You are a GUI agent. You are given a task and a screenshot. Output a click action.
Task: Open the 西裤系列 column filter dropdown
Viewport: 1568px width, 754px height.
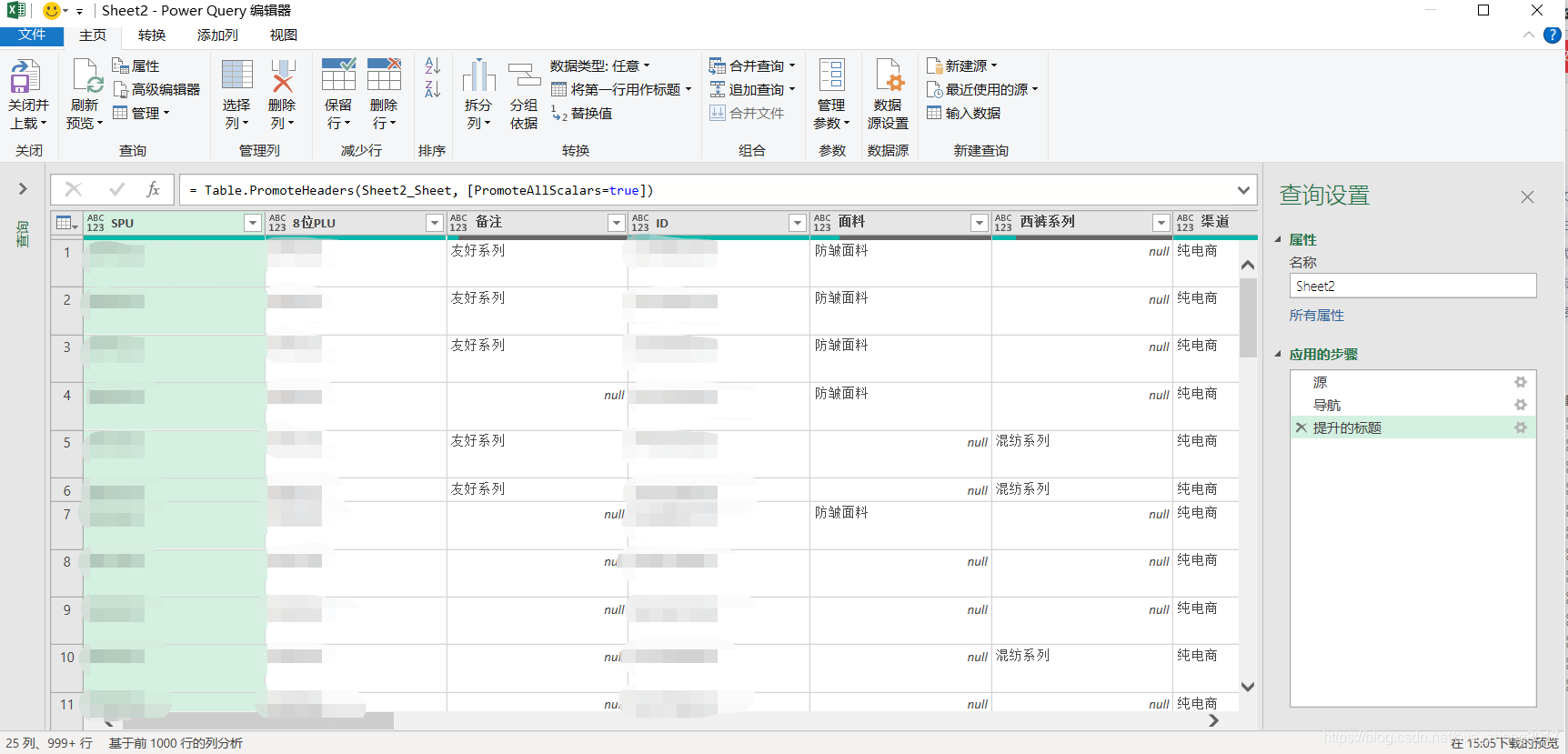1161,223
